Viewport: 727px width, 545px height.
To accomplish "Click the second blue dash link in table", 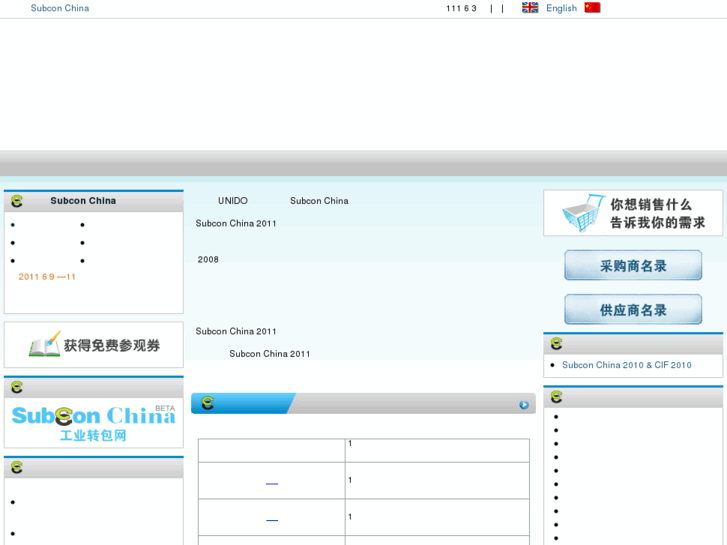I will (272, 520).
